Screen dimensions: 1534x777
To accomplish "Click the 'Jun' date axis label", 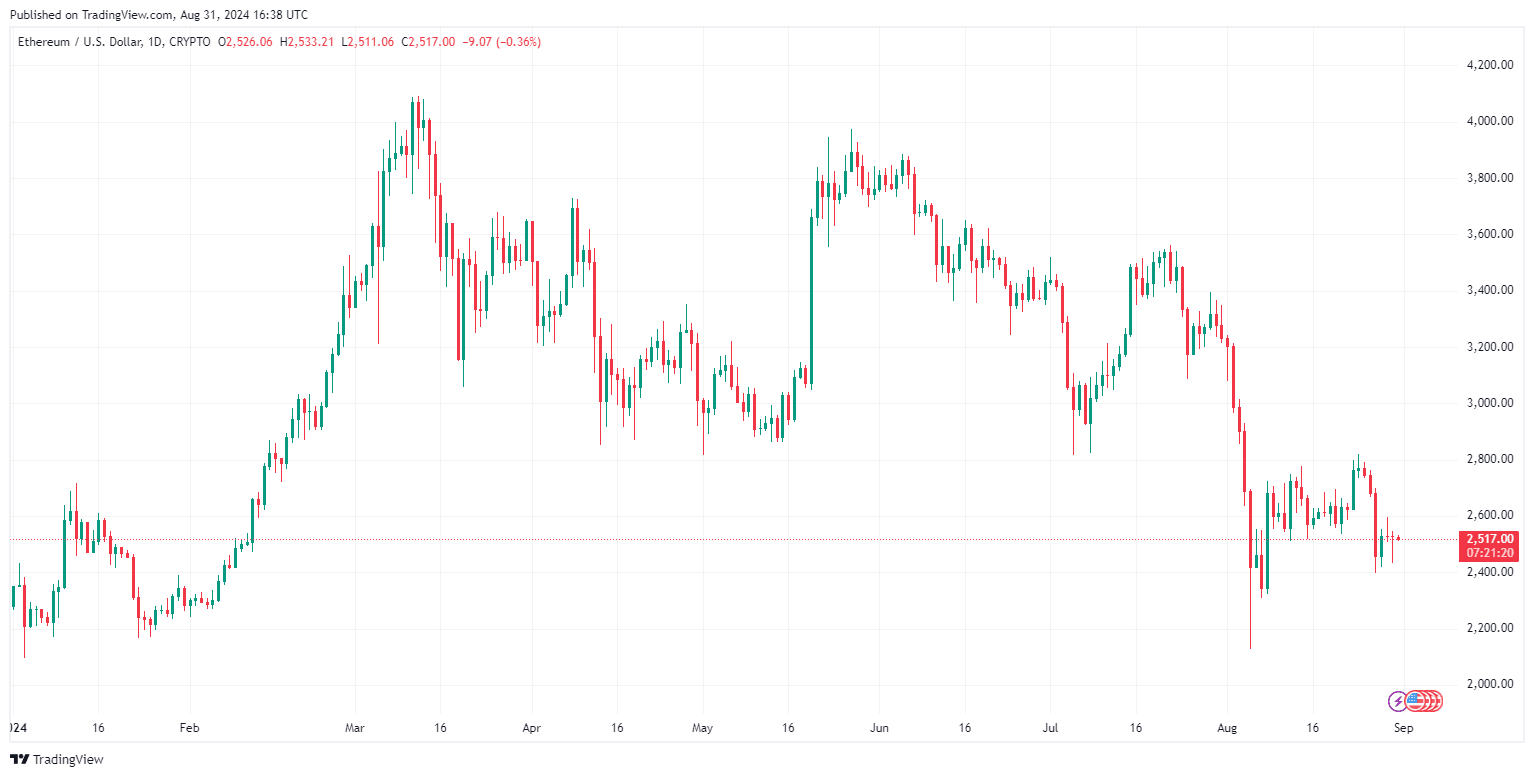I will [878, 729].
